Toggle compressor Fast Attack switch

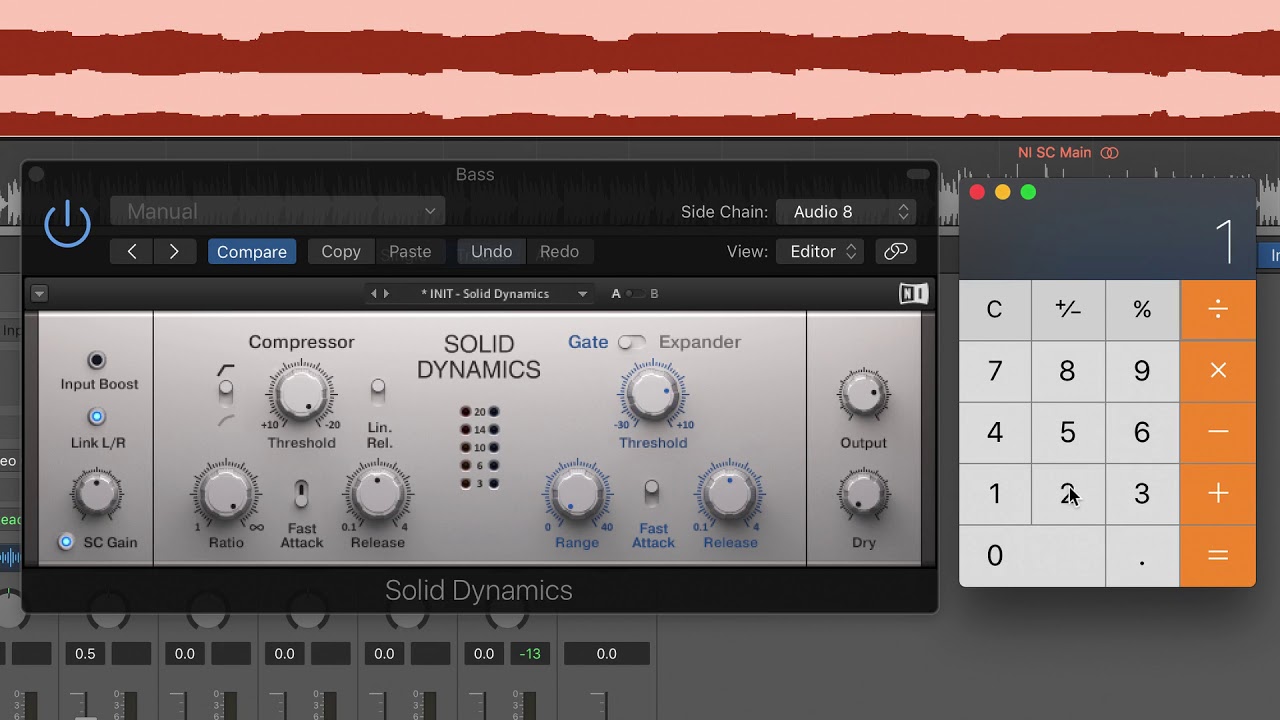[301, 493]
